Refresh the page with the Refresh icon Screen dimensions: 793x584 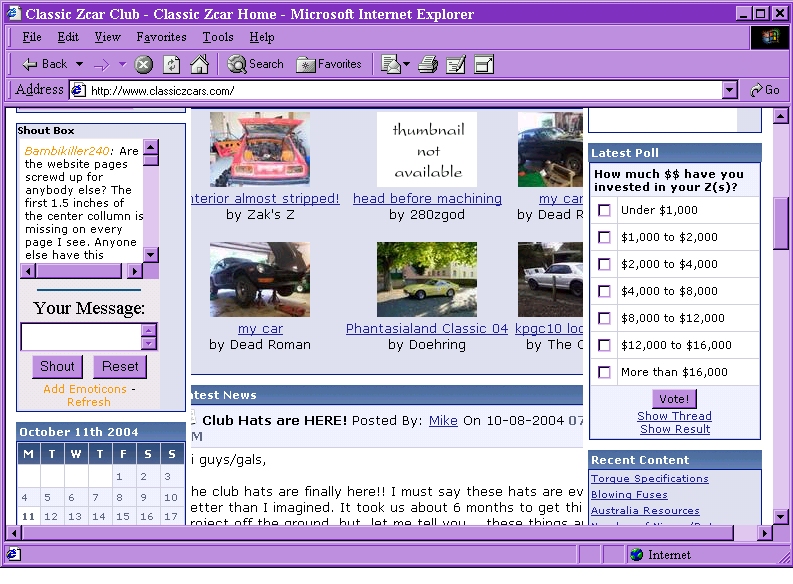171,65
